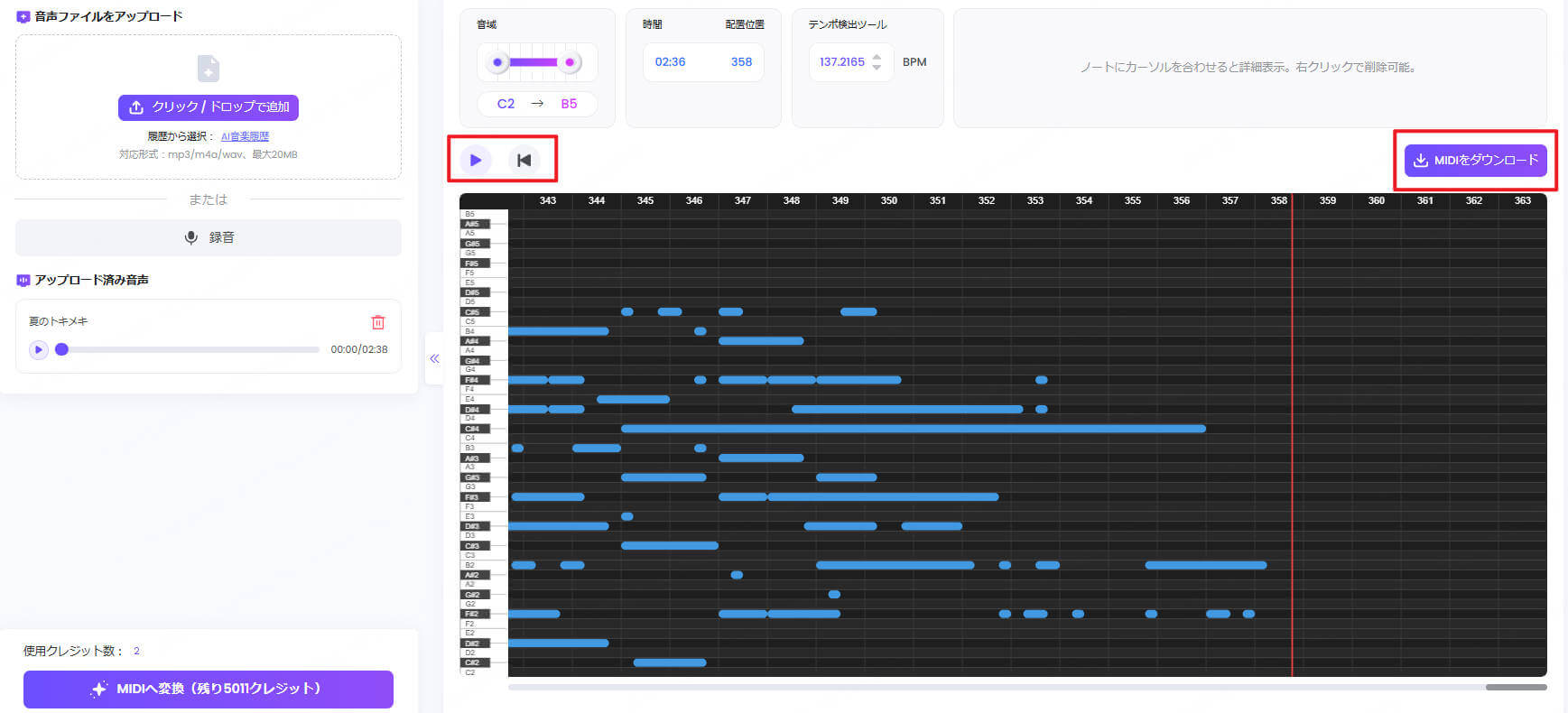The image size is (1568, 713).
Task: Click the 00:00/02:38 audio time label
Action: (x=359, y=349)
